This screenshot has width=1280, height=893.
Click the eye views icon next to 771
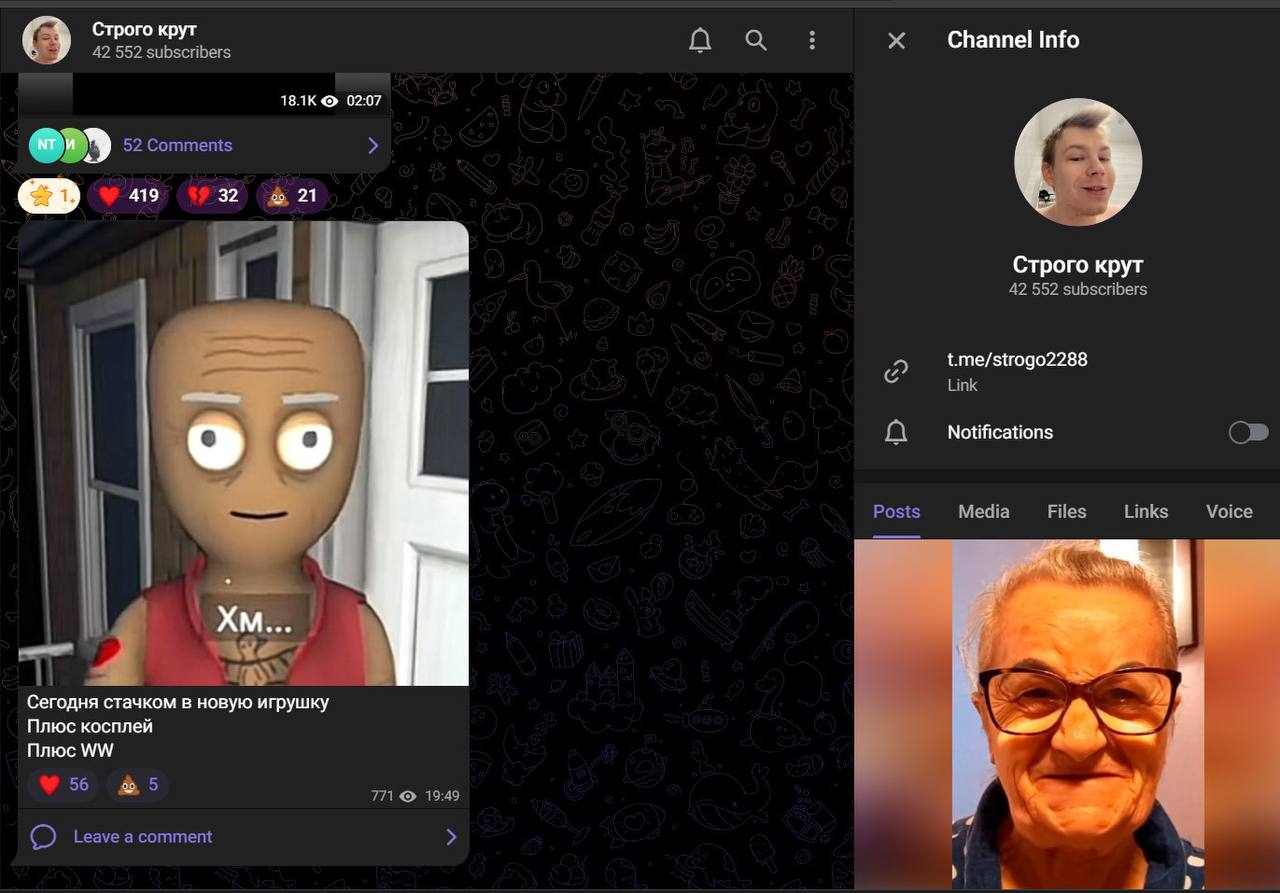point(408,797)
